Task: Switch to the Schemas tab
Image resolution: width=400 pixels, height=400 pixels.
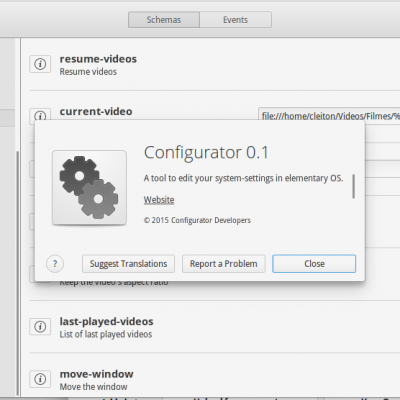Action: coord(164,20)
